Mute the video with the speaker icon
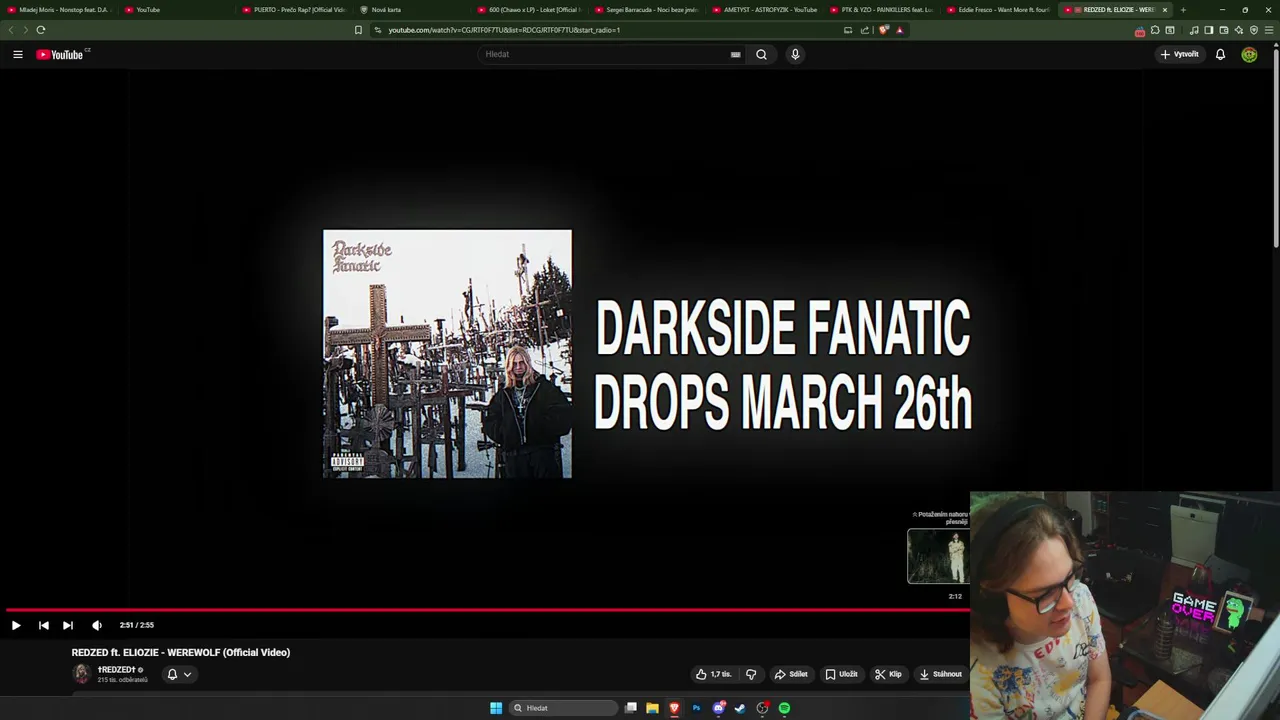This screenshot has height=720, width=1280. [x=97, y=625]
